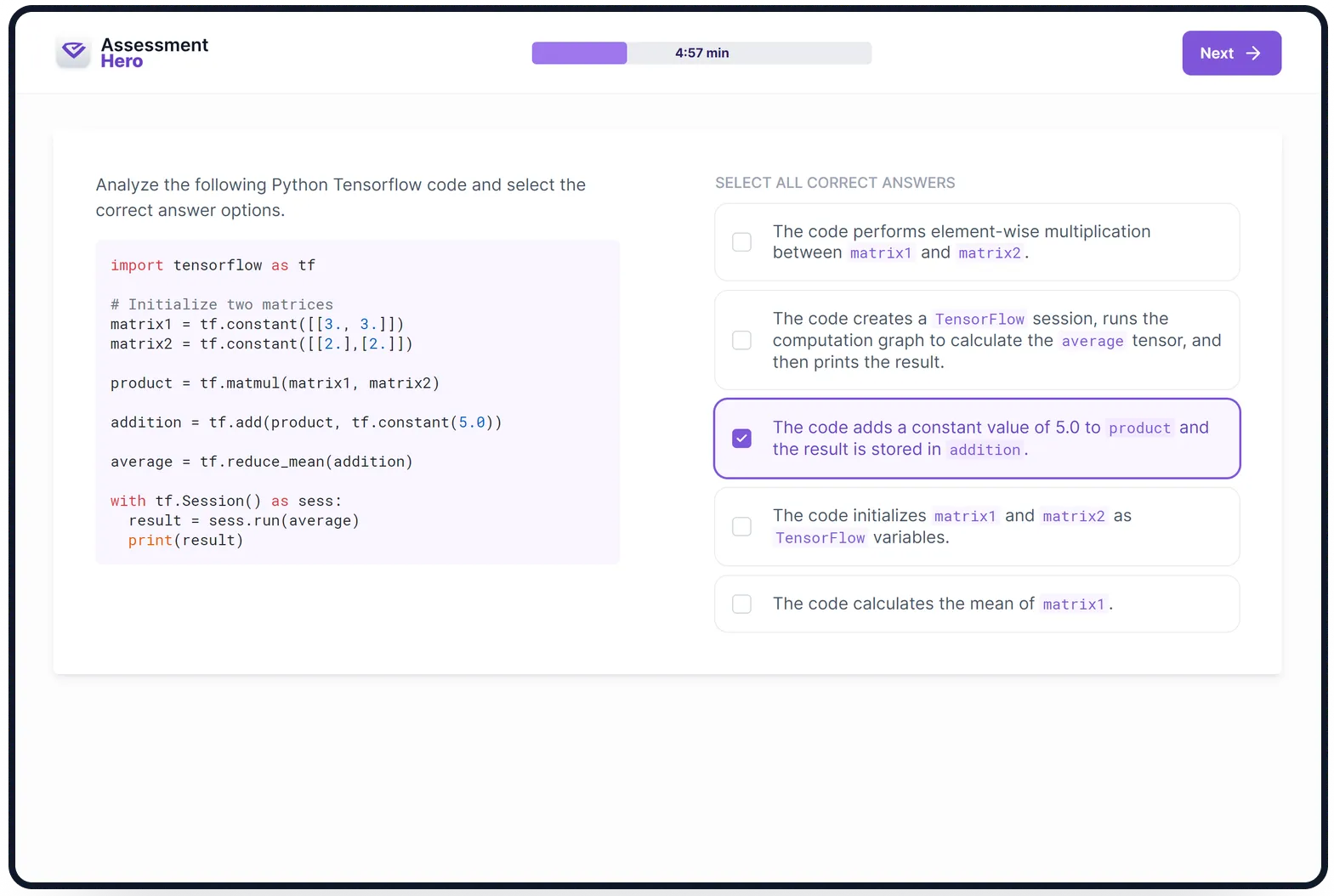1334x896 pixels.
Task: Click the print(result) code line
Action: pyautogui.click(x=185, y=540)
